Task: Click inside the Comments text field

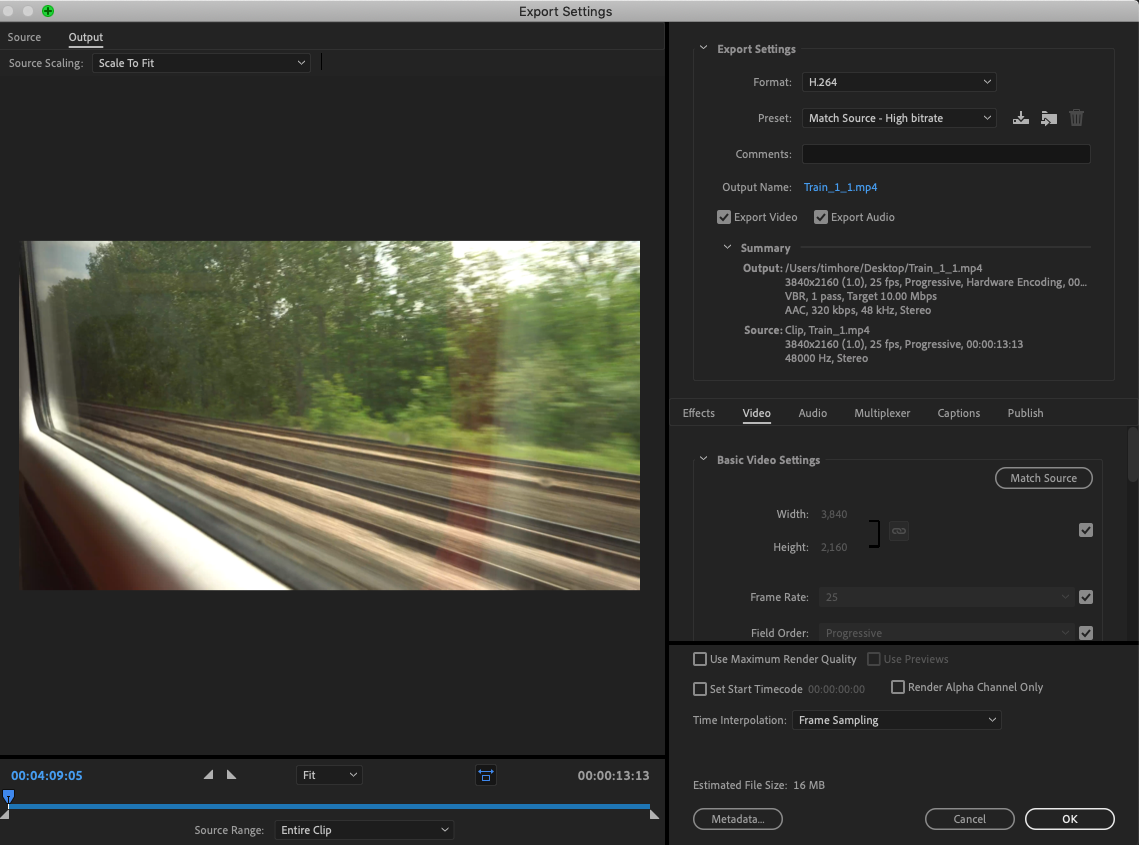Action: coord(945,154)
